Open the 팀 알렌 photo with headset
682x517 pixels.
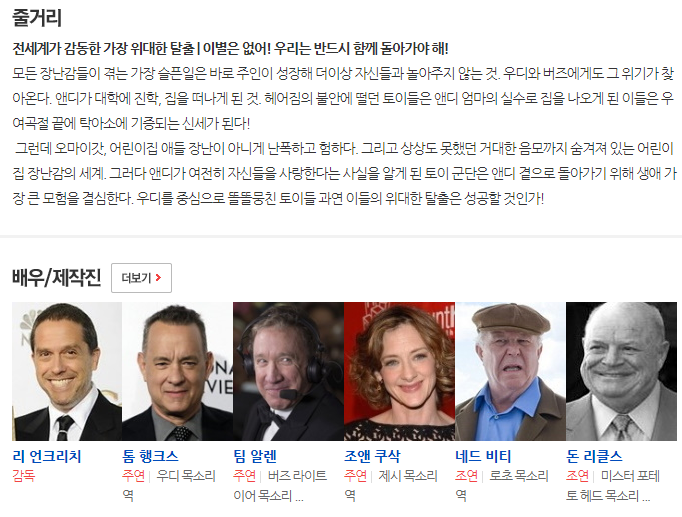click(x=288, y=372)
